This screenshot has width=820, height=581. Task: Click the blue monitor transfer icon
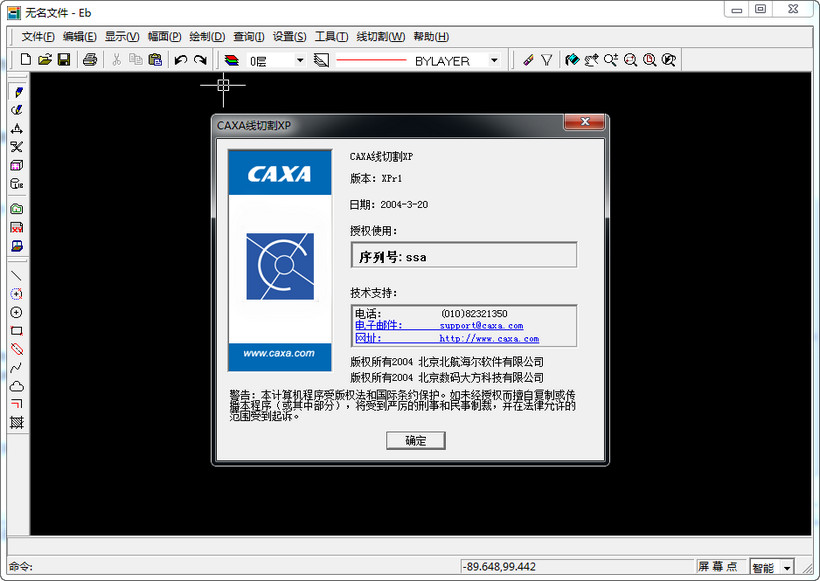[17, 246]
